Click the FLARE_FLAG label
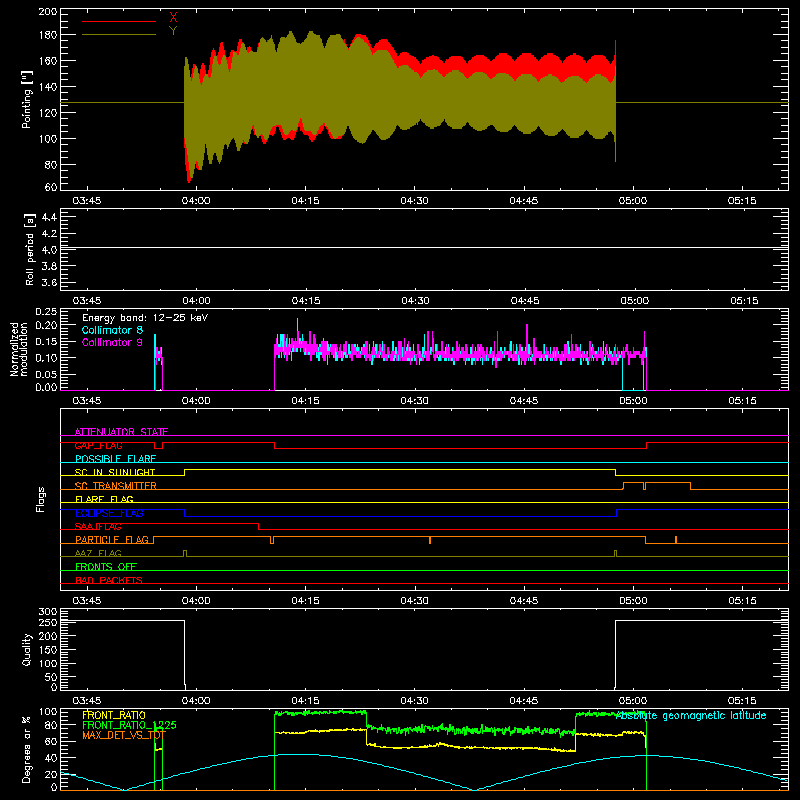800x800 pixels. click(x=104, y=499)
